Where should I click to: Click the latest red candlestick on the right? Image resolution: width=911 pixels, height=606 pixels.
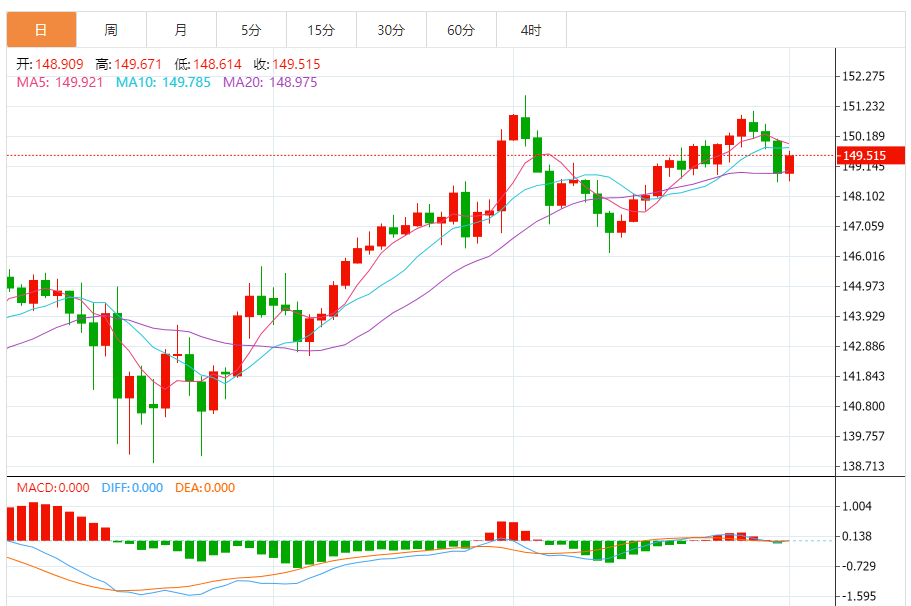(x=789, y=164)
